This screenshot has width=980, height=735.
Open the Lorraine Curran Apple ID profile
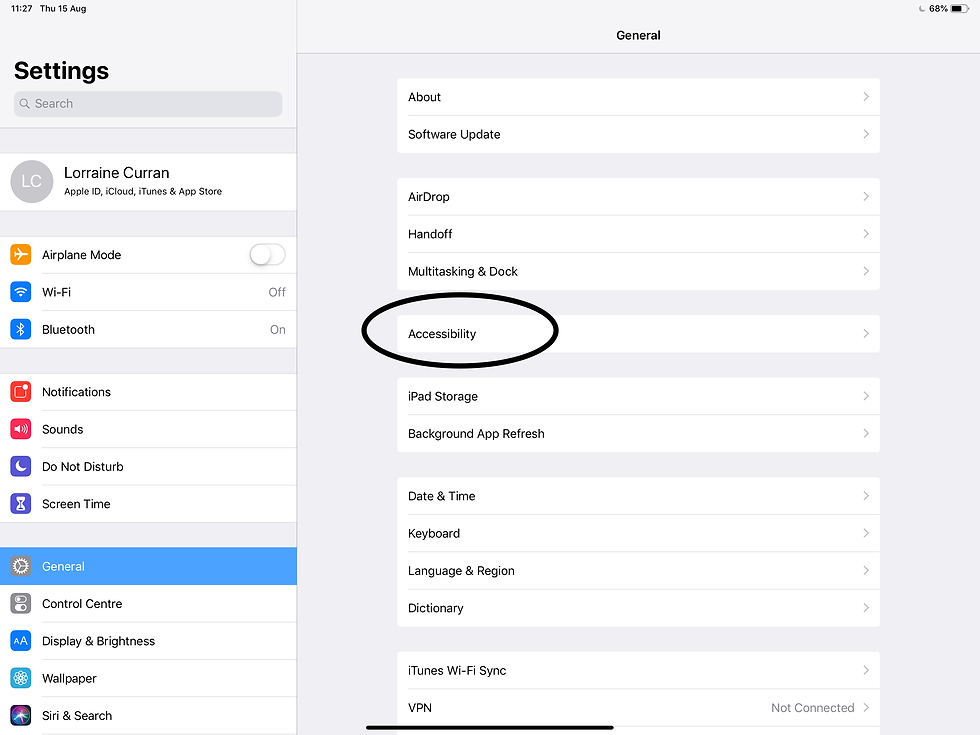coord(148,182)
